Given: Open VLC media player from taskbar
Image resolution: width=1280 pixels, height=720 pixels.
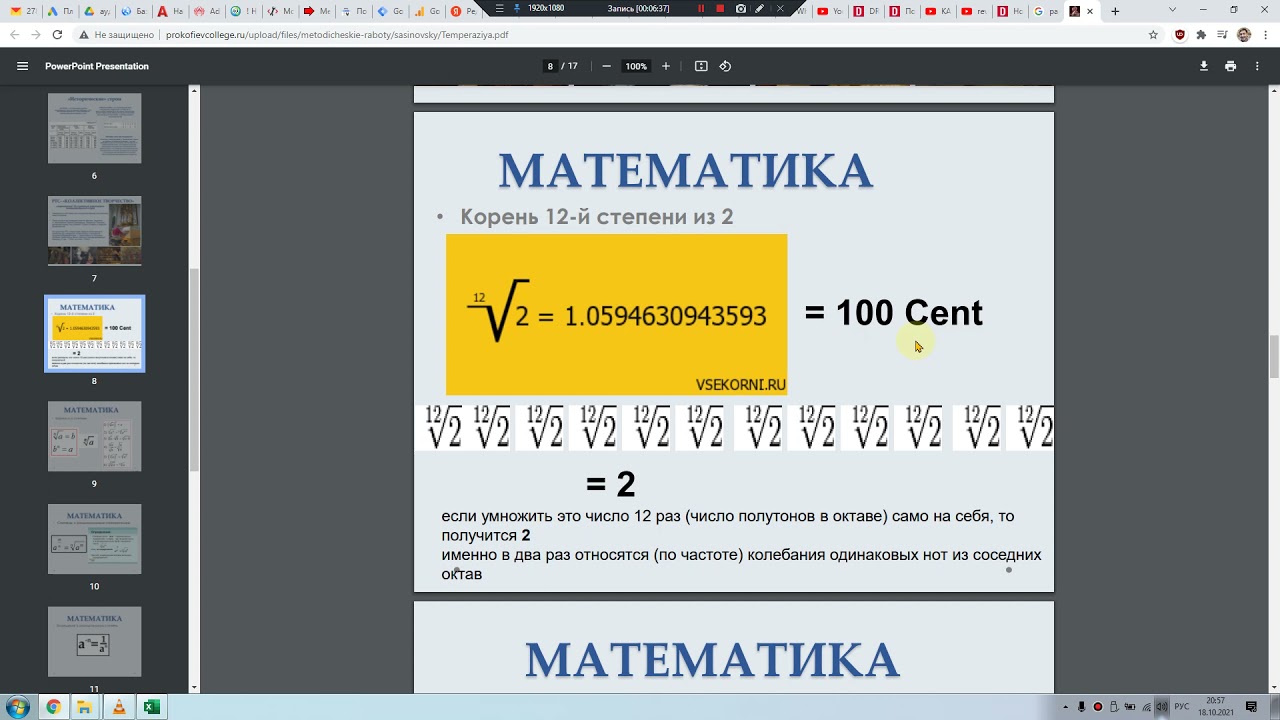Looking at the screenshot, I should pyautogui.click(x=119, y=707).
